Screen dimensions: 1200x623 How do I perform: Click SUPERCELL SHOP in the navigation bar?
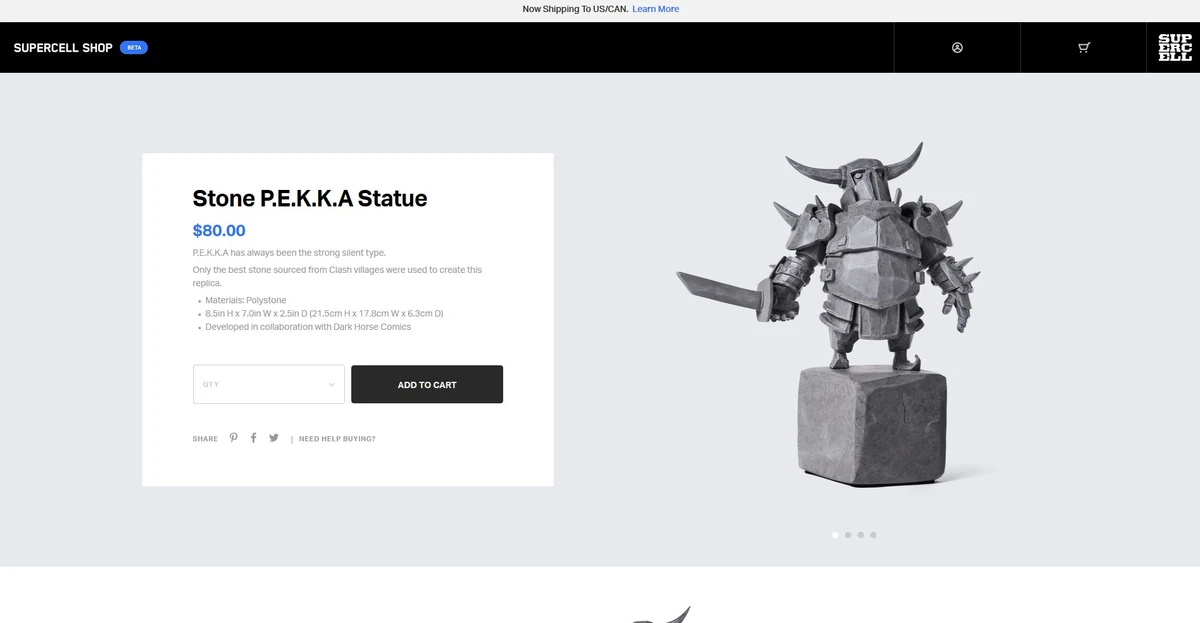[x=63, y=47]
